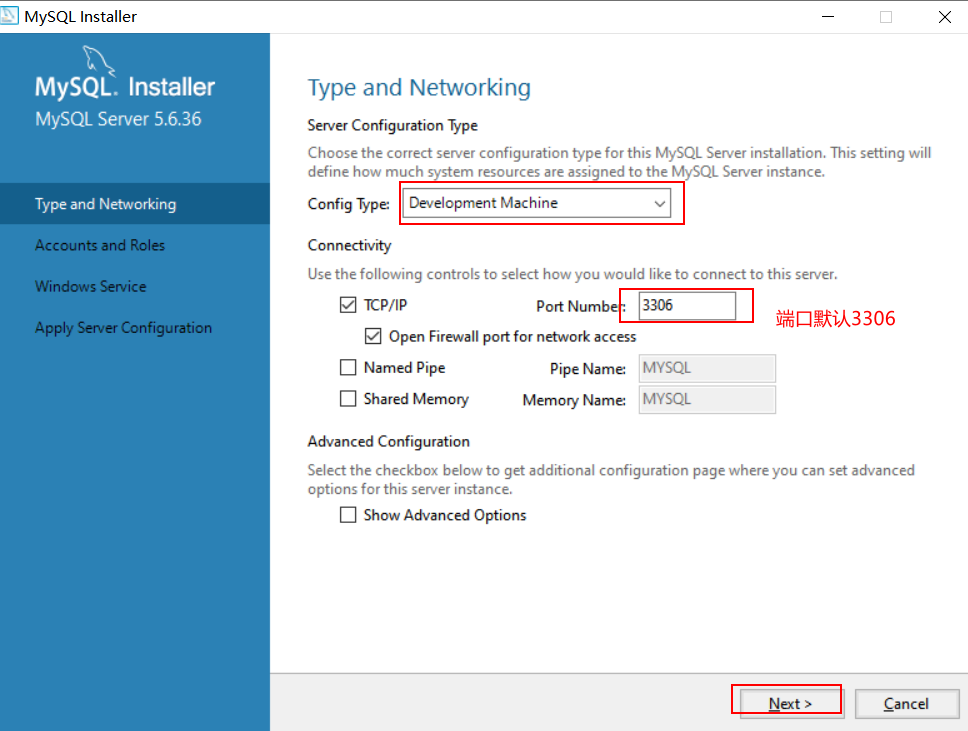Image resolution: width=968 pixels, height=731 pixels.
Task: Select the Type and Networking step
Action: click(105, 203)
